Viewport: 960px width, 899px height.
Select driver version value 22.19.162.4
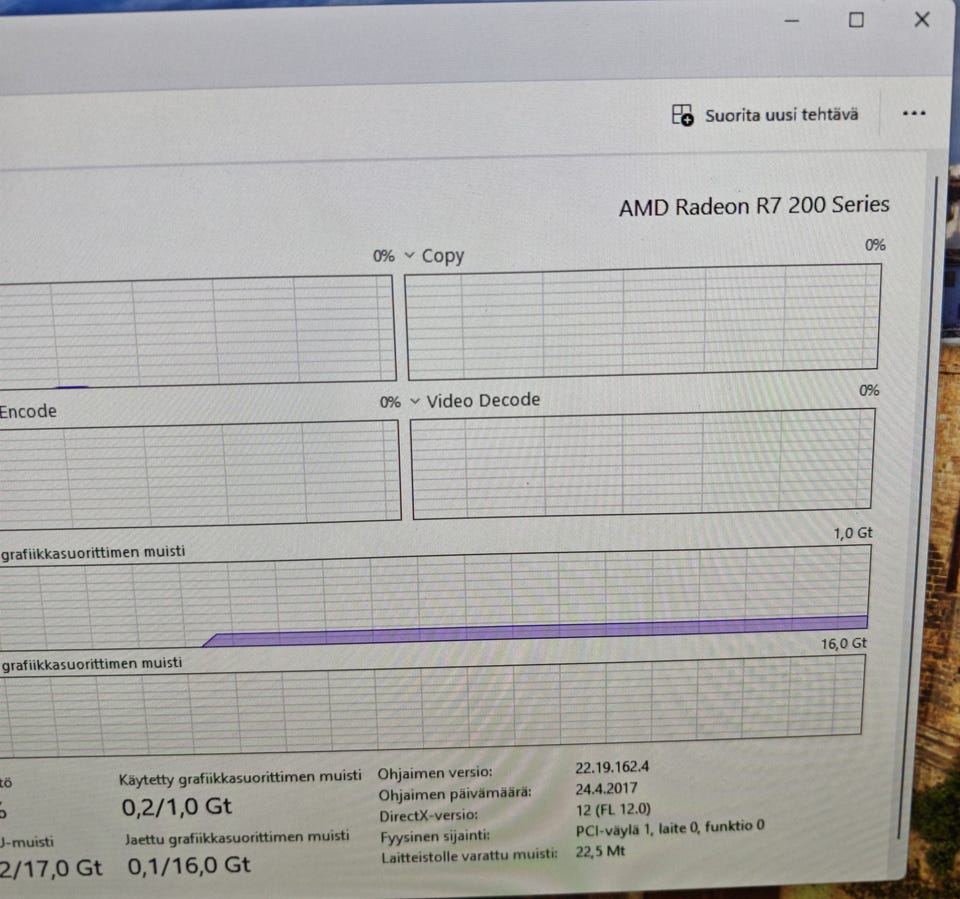(612, 767)
